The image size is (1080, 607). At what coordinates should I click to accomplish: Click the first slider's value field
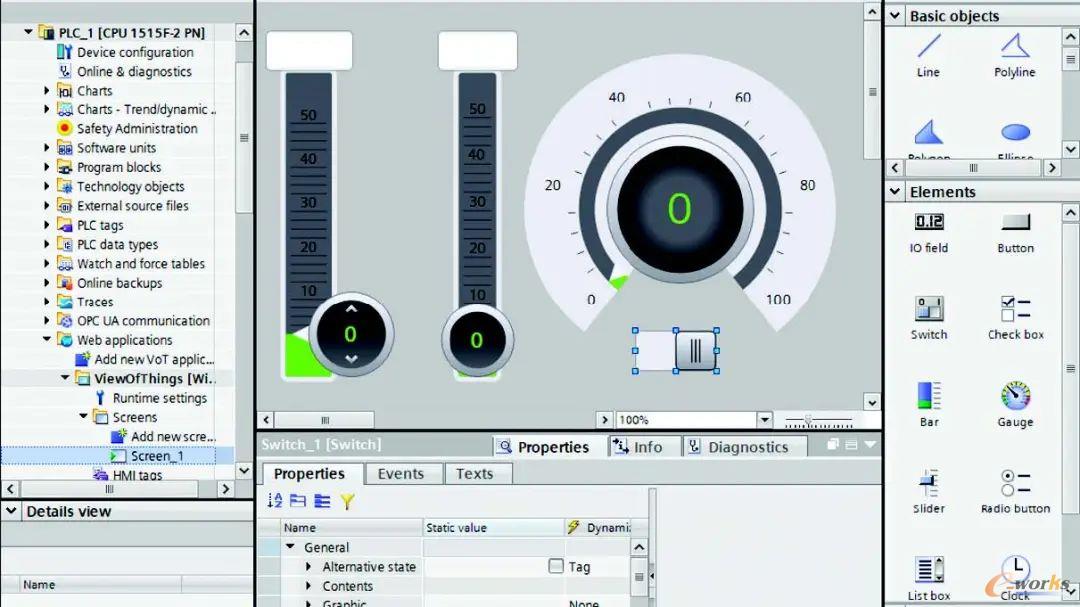point(309,50)
